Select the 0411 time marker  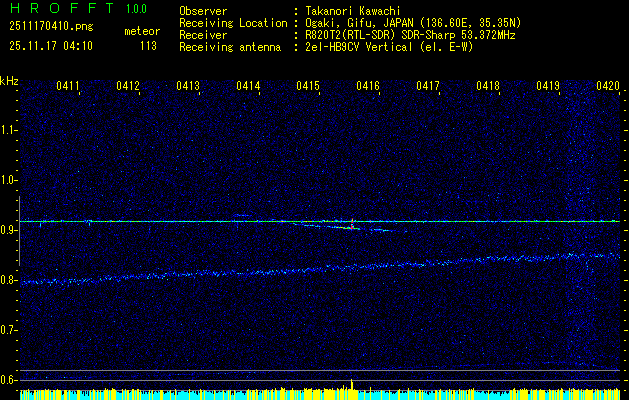(x=68, y=87)
